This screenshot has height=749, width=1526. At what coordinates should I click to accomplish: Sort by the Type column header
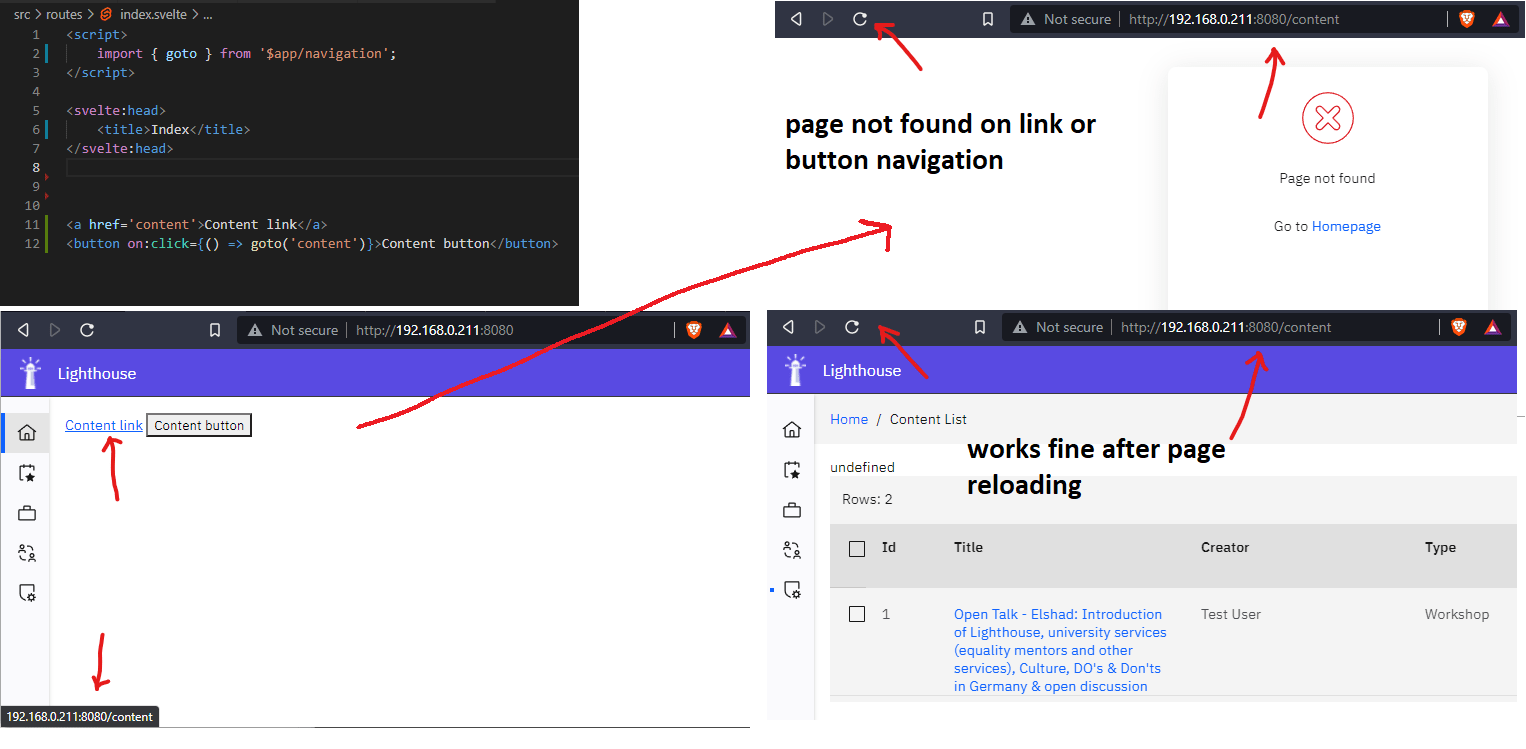[1440, 547]
